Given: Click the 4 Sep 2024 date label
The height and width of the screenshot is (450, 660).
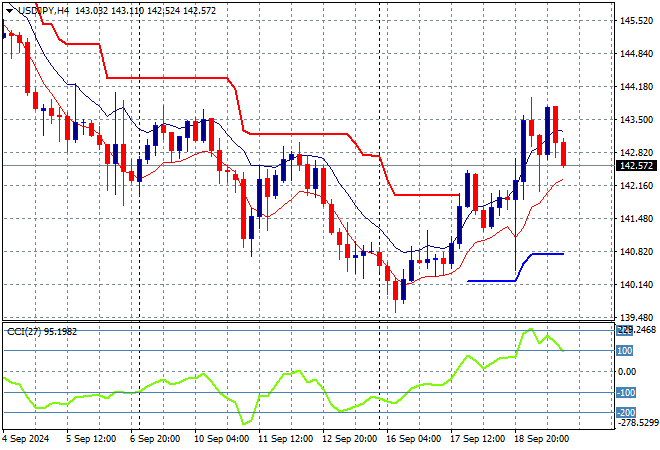Looking at the screenshot, I should pyautogui.click(x=25, y=439).
